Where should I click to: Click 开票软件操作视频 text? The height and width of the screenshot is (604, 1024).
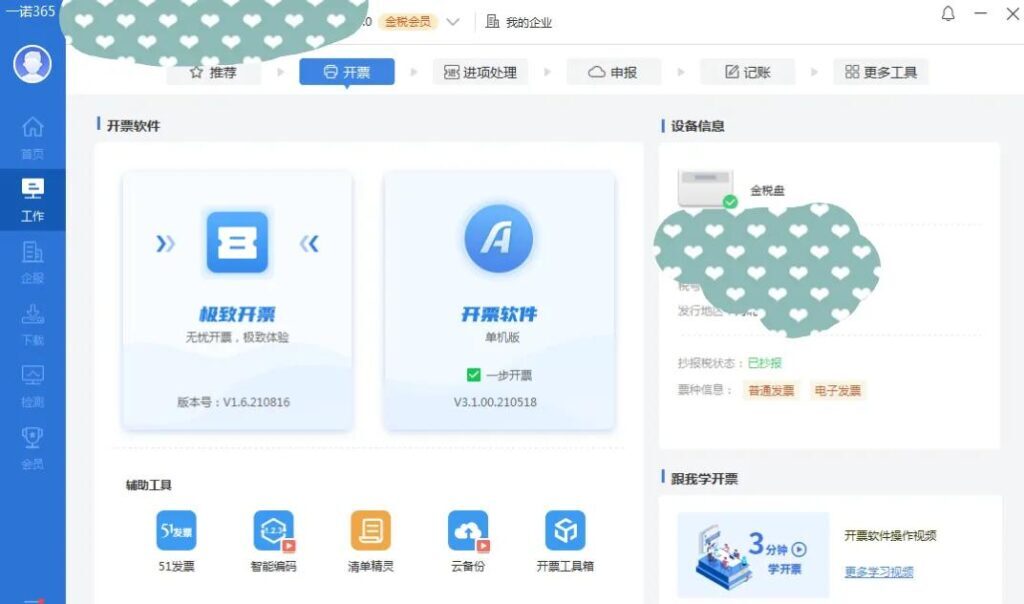(x=890, y=535)
